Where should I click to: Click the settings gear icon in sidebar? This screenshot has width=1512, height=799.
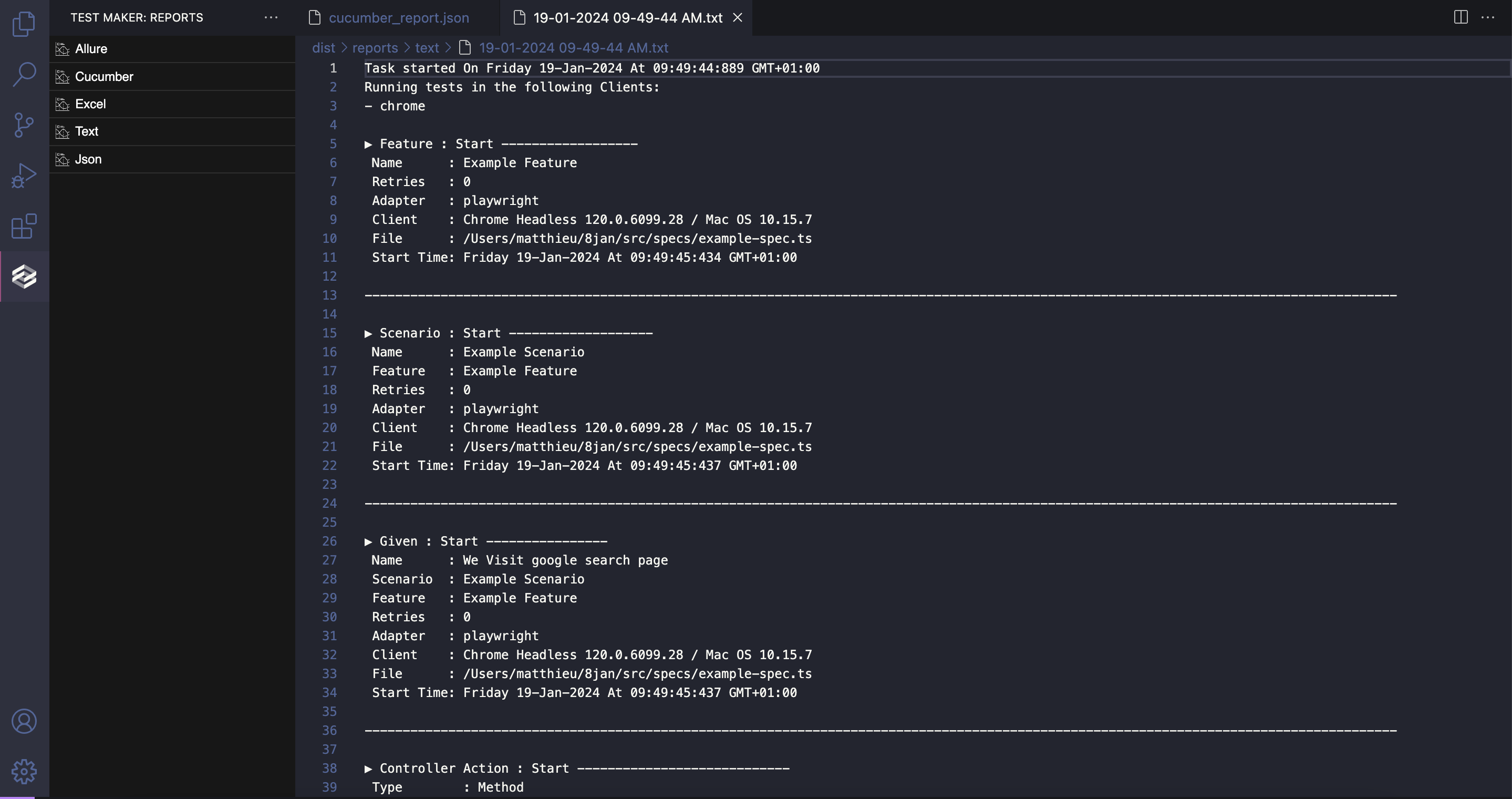click(x=24, y=770)
